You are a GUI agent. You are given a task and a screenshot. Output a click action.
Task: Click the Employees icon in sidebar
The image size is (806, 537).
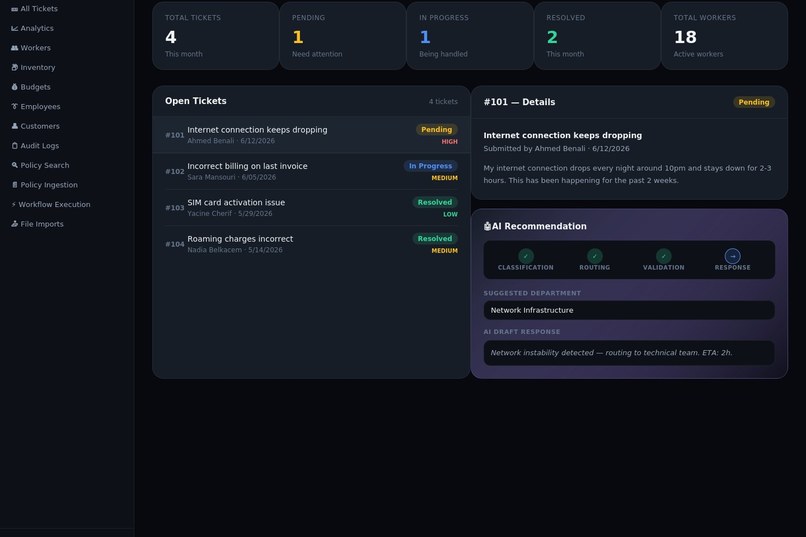click(x=14, y=106)
